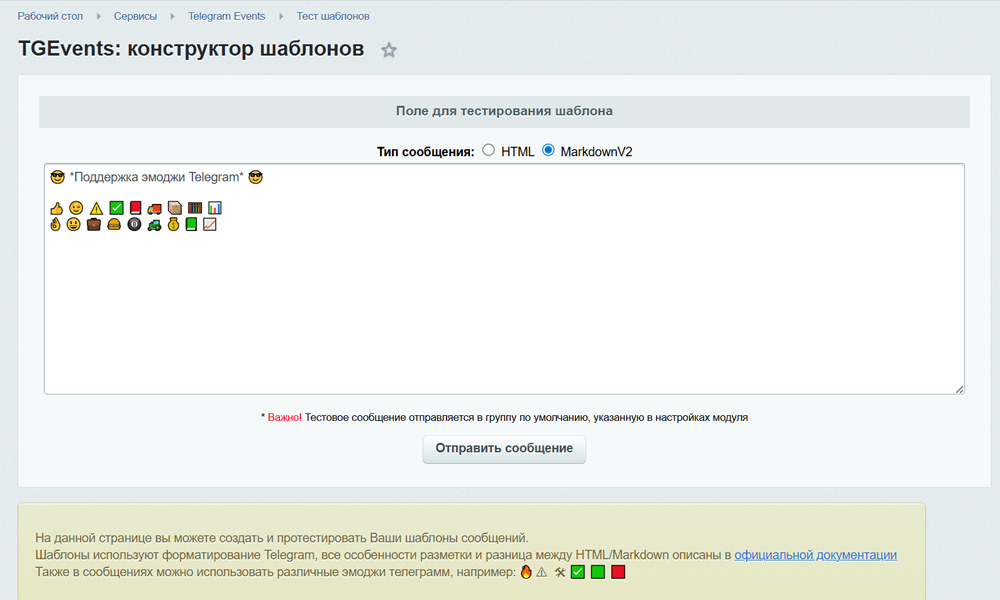Click the yellow warning triangle emoji in textarea

pos(96,208)
